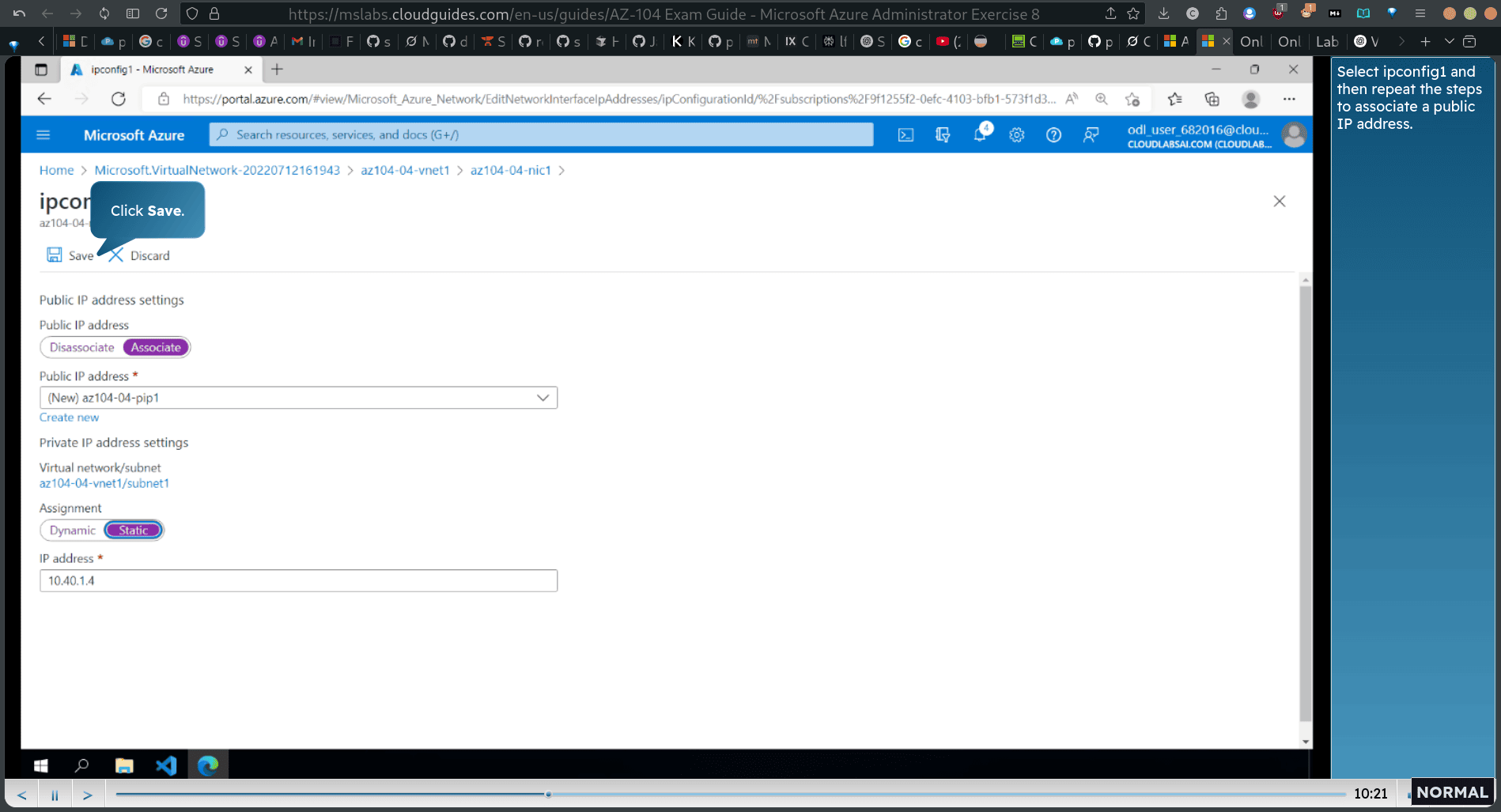The height and width of the screenshot is (812, 1501).
Task: Open a new tab in inner Edge
Action: (277, 70)
